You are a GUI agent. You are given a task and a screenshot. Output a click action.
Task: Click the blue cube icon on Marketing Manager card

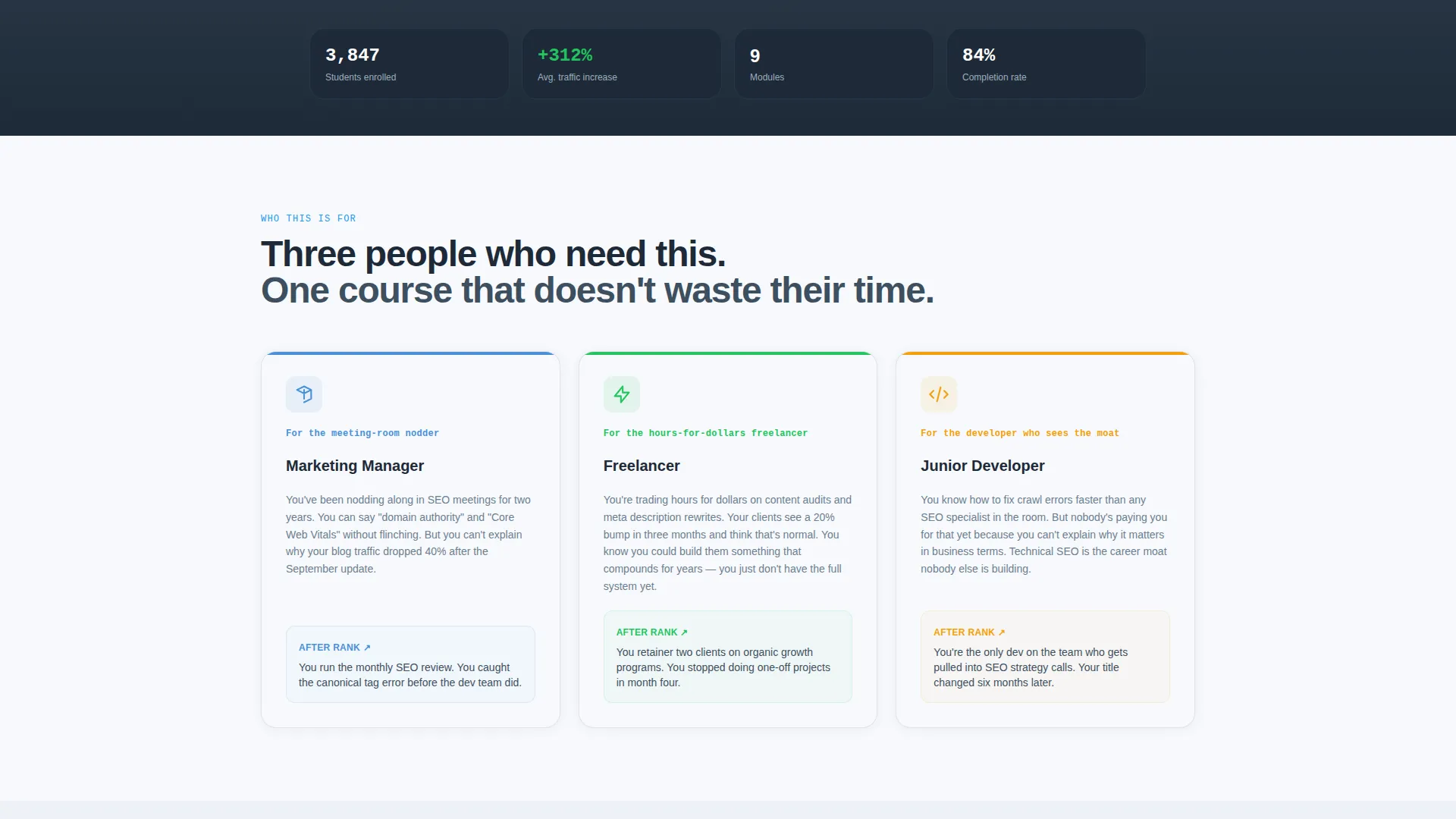[x=304, y=394]
